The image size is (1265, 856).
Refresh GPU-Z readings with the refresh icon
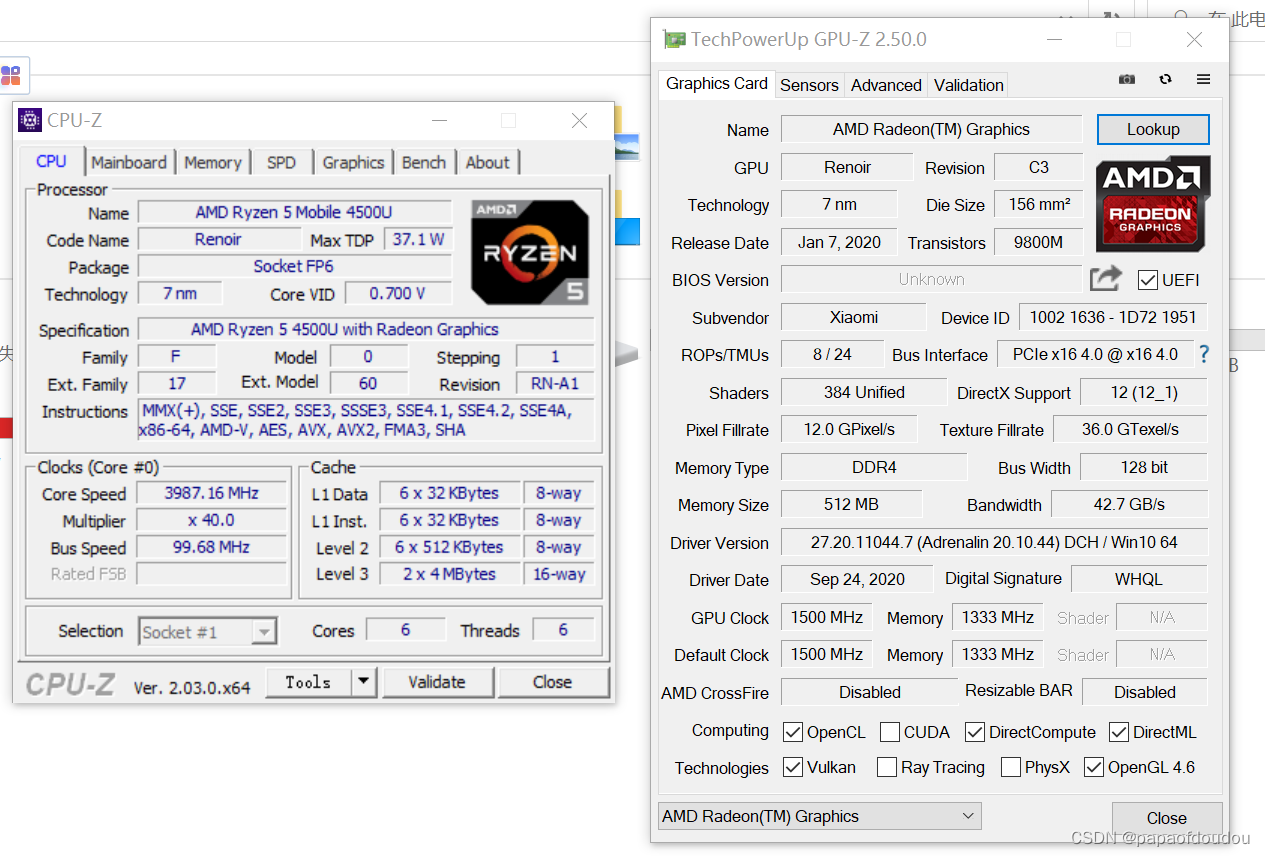(1164, 79)
